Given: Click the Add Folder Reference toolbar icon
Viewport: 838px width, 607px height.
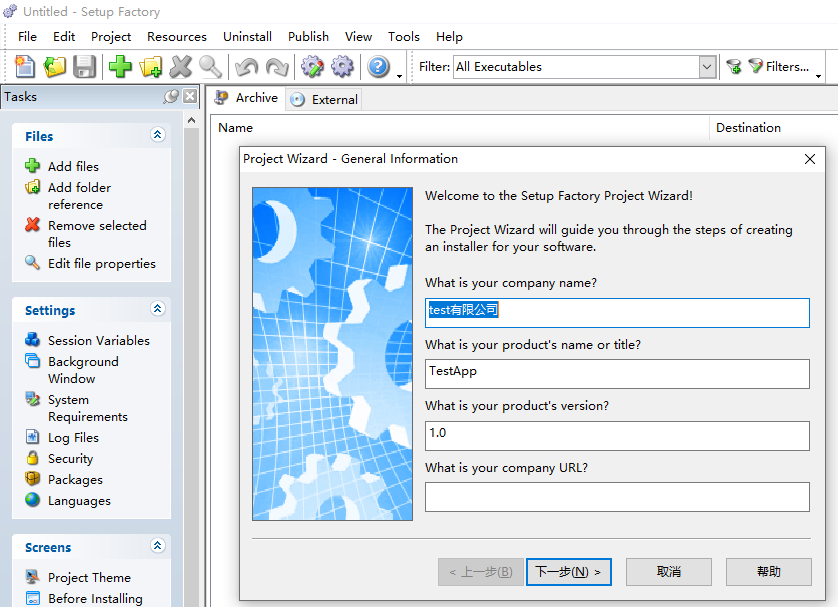Looking at the screenshot, I should coord(151,67).
